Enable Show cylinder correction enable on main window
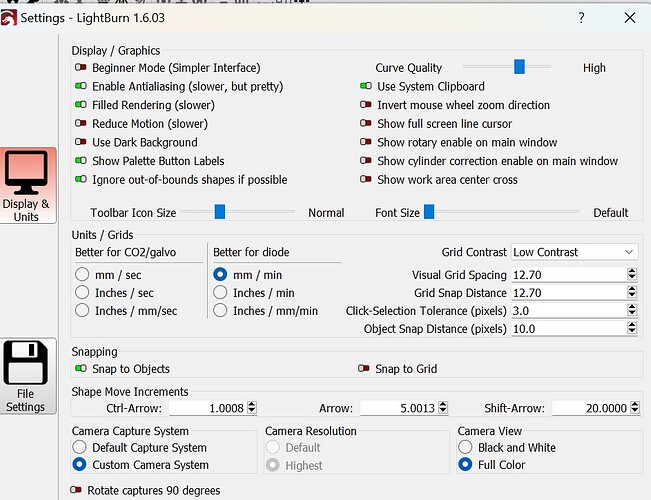This screenshot has width=651, height=500. [x=366, y=161]
